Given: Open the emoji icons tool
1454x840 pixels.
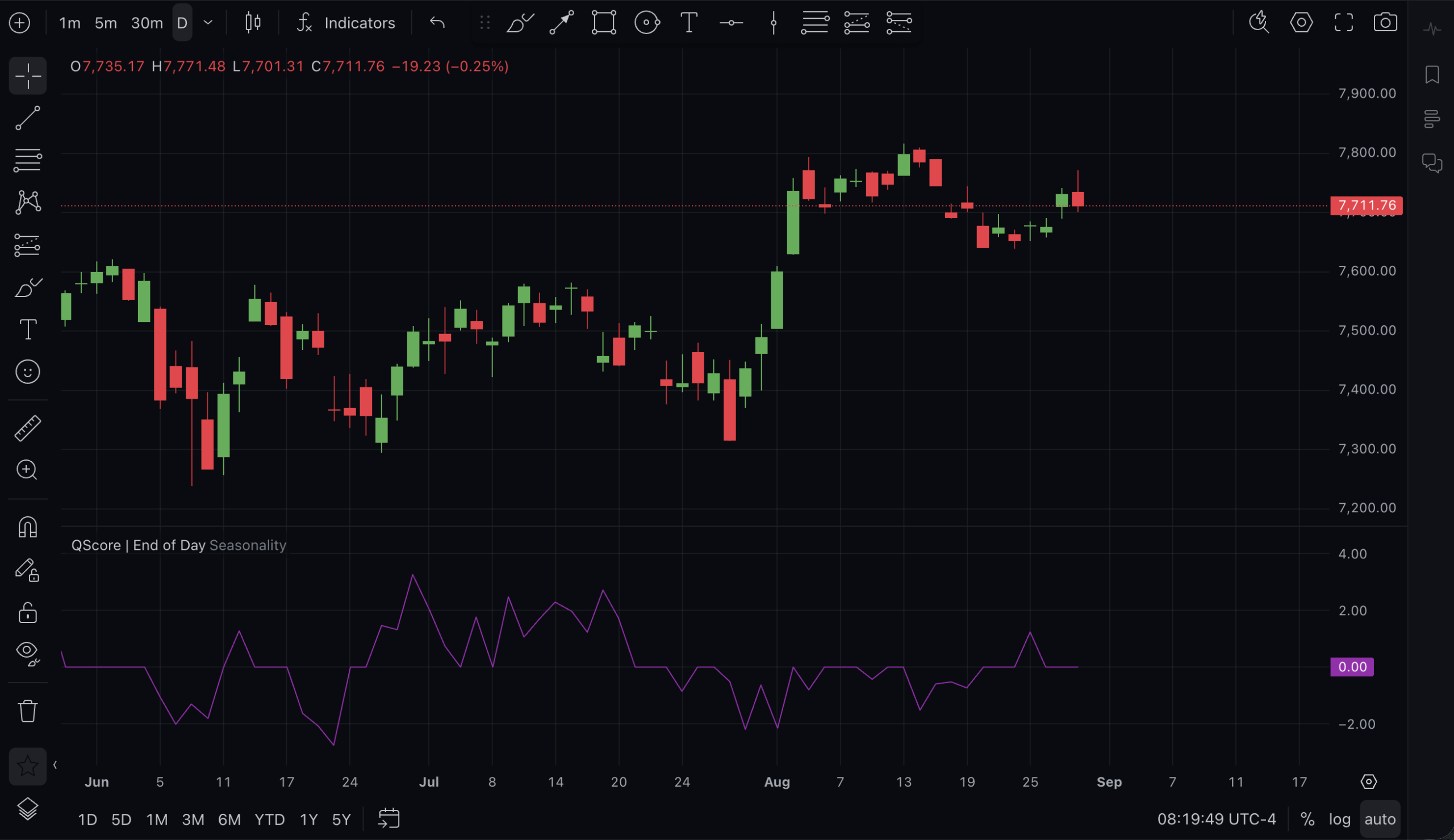Looking at the screenshot, I should [x=28, y=372].
